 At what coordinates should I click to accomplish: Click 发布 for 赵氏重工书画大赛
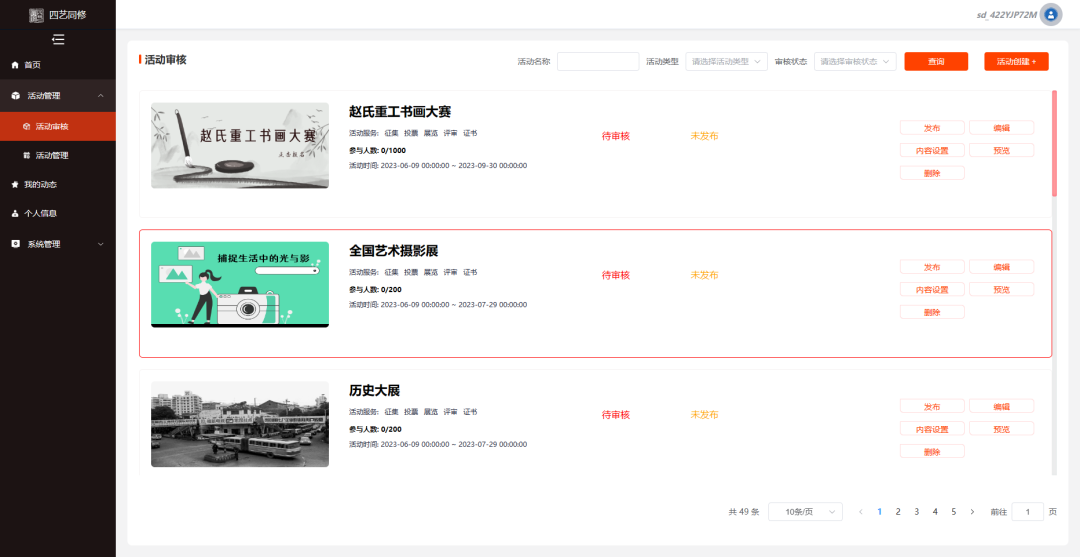click(x=932, y=127)
